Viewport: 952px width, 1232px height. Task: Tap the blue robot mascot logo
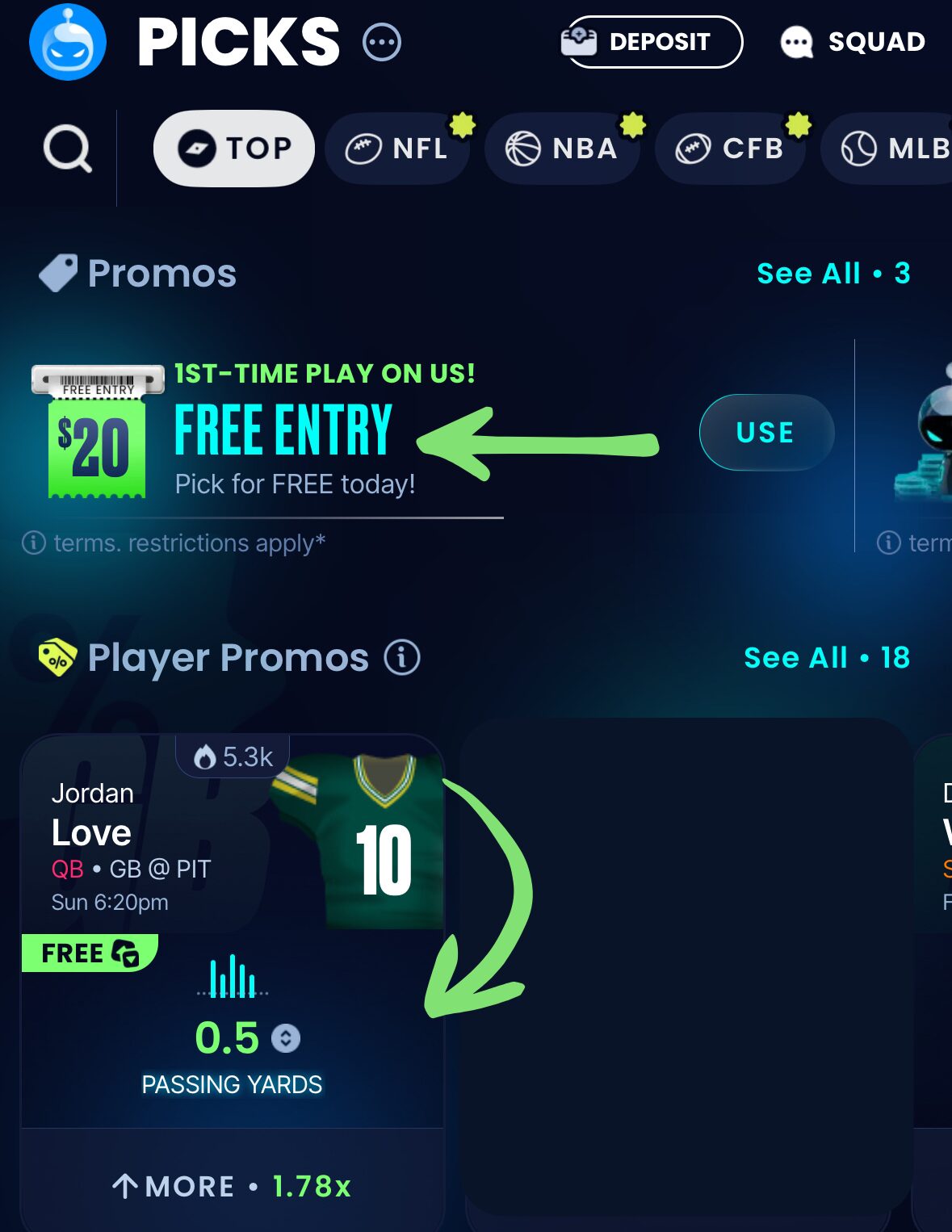68,43
